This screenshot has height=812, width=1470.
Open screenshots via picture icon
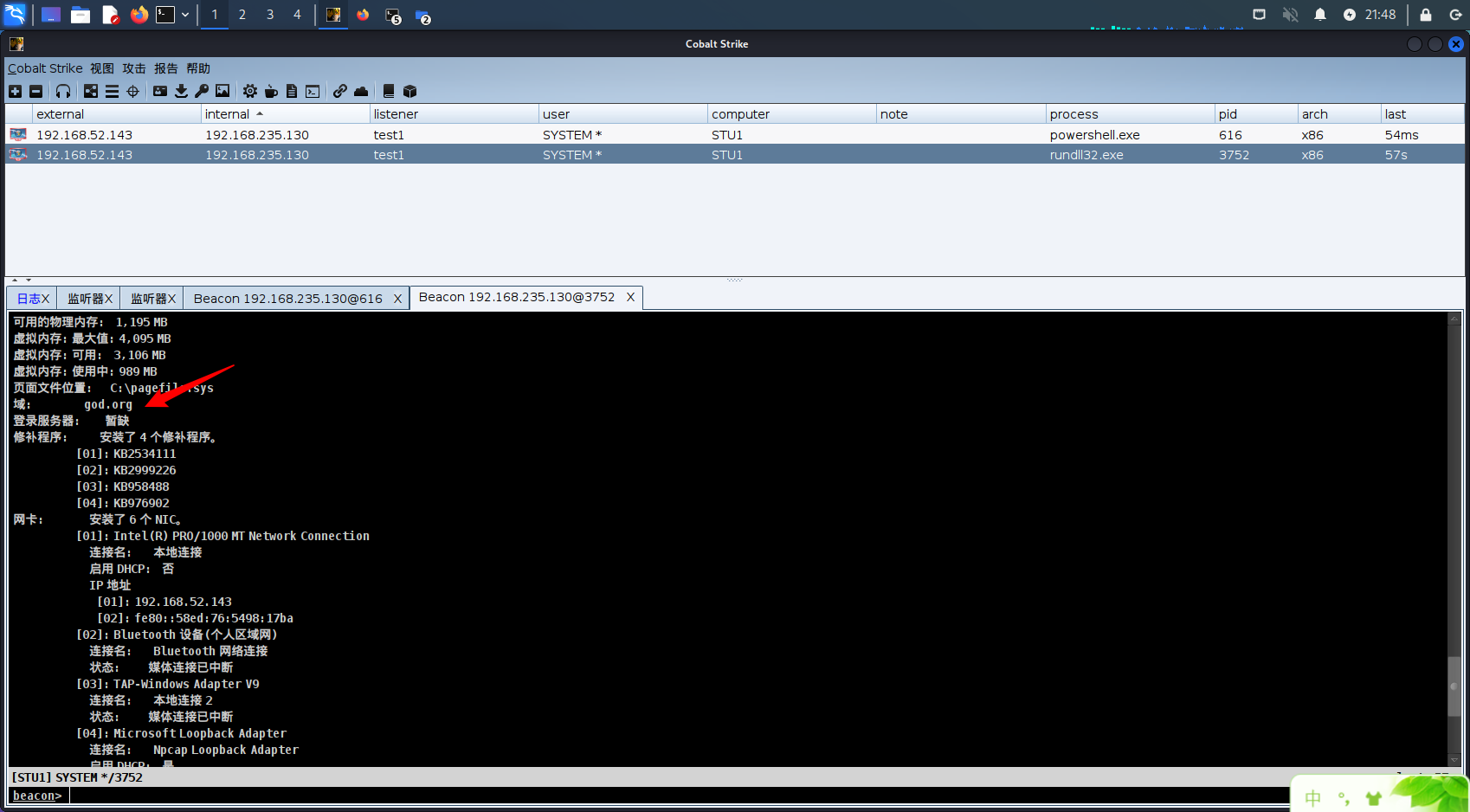pos(222,91)
